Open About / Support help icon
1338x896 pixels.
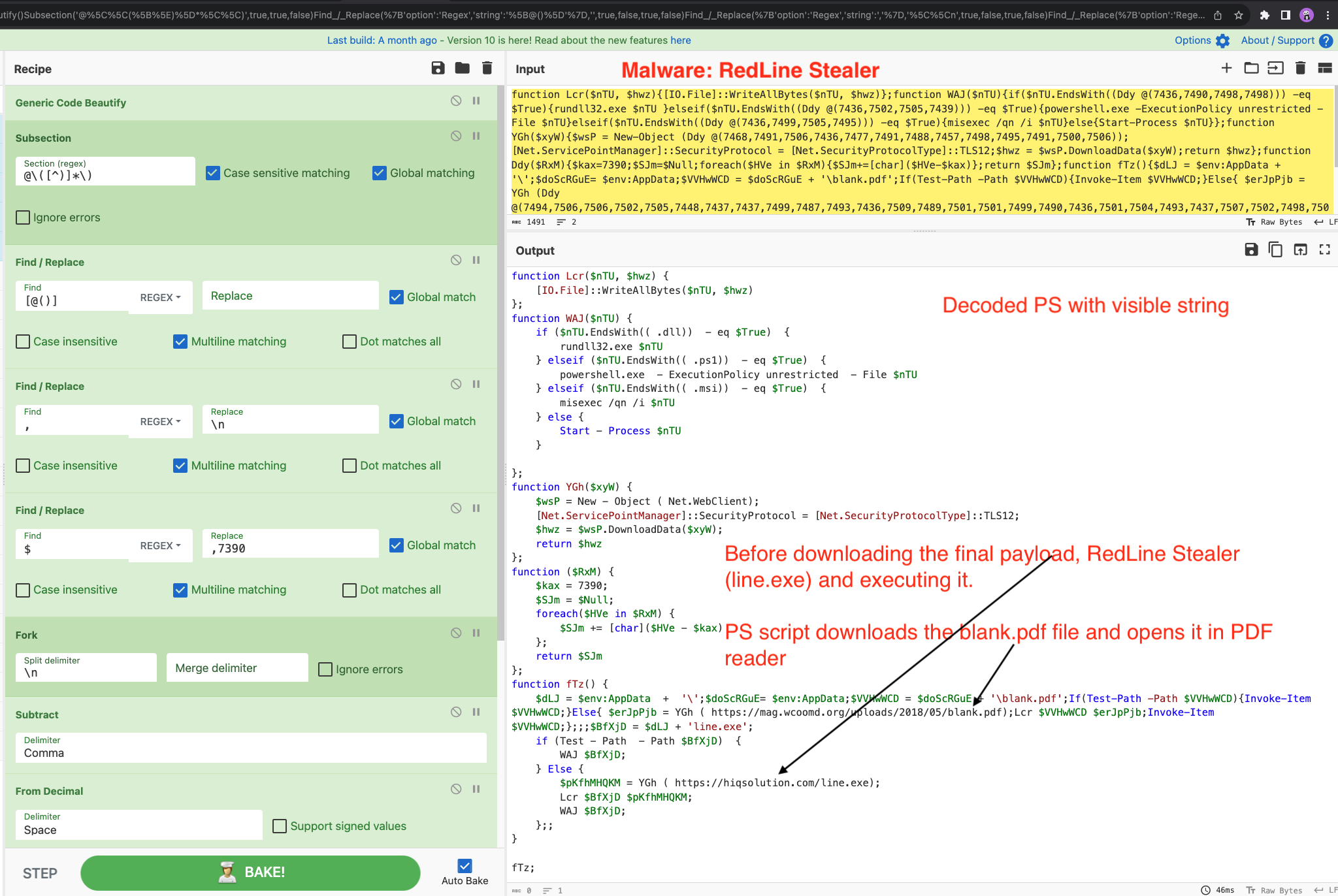tap(1326, 40)
